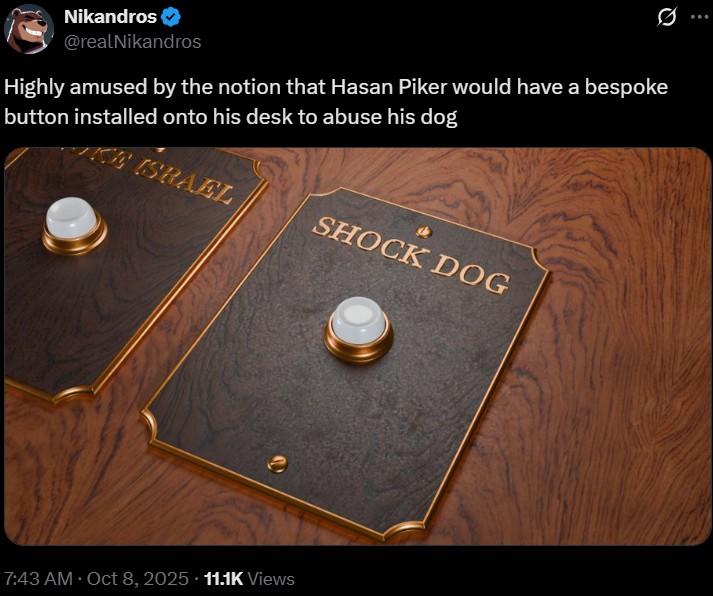Open the three-dot more options menu
Viewport: 713px width, 596px height.
click(x=698, y=17)
